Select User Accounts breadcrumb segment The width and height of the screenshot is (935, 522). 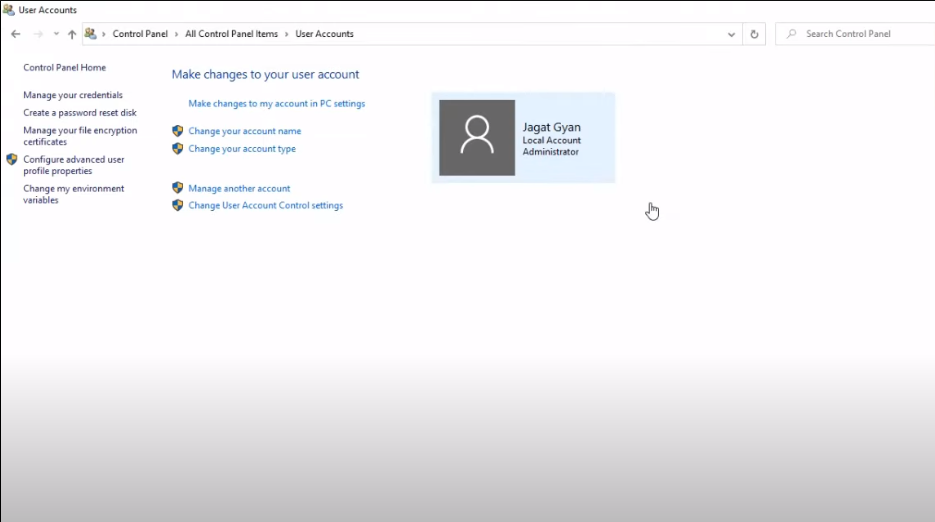tap(324, 34)
